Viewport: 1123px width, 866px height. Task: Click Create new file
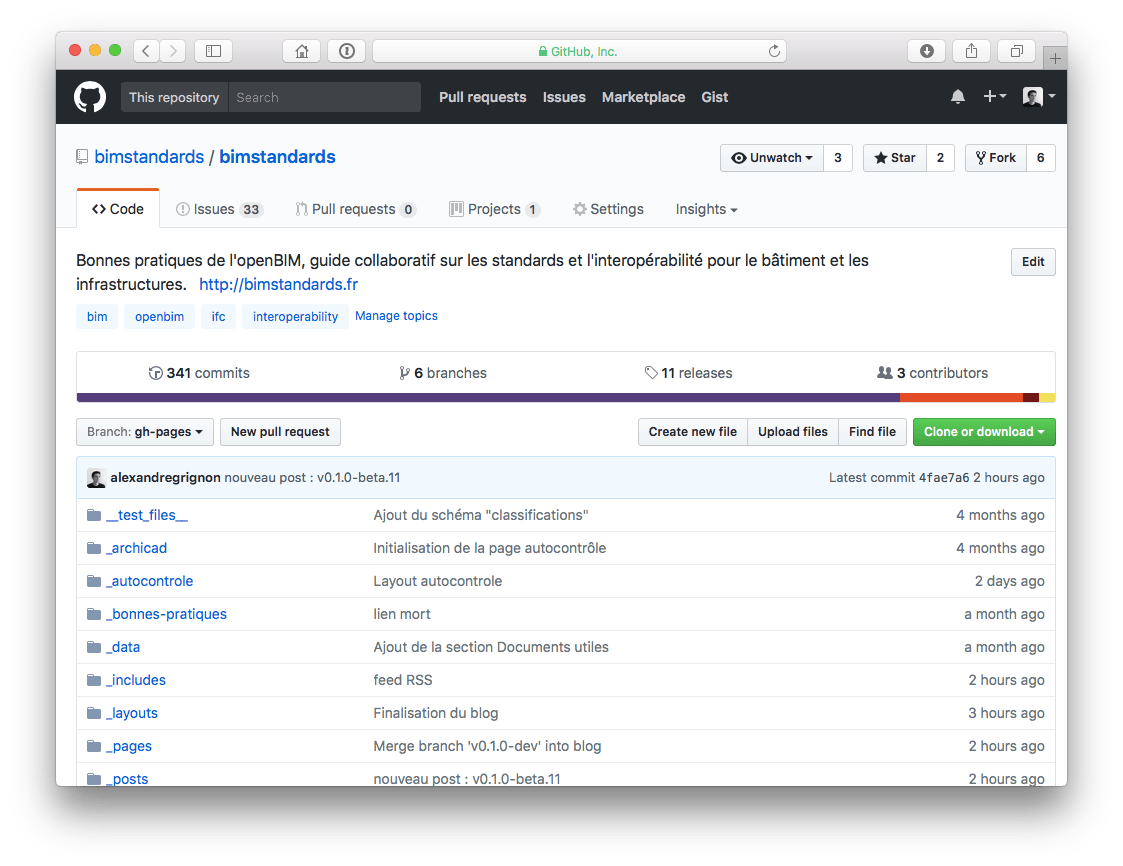coord(693,432)
